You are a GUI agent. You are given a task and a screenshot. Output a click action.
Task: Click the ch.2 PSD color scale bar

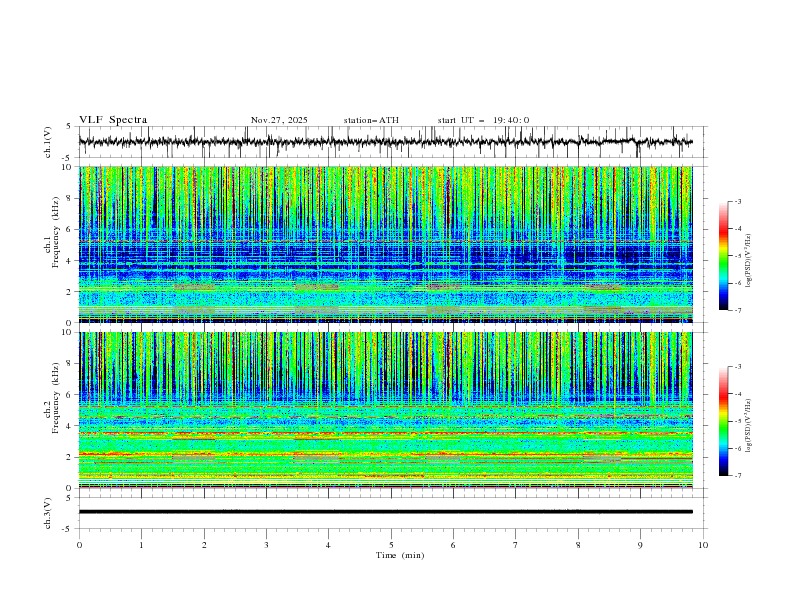(x=724, y=421)
